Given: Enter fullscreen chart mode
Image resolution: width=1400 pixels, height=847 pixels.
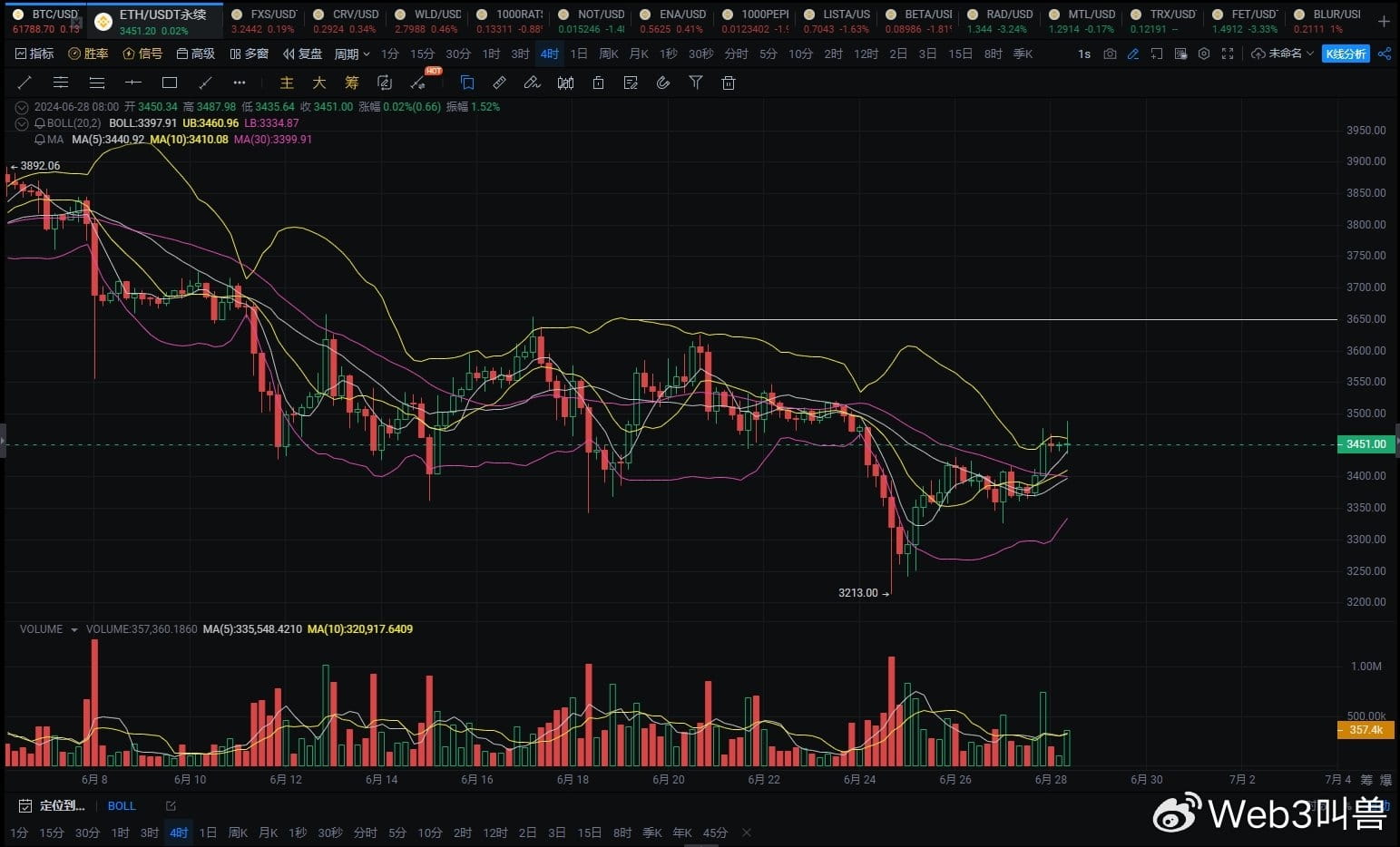Looking at the screenshot, I should pos(1228,54).
